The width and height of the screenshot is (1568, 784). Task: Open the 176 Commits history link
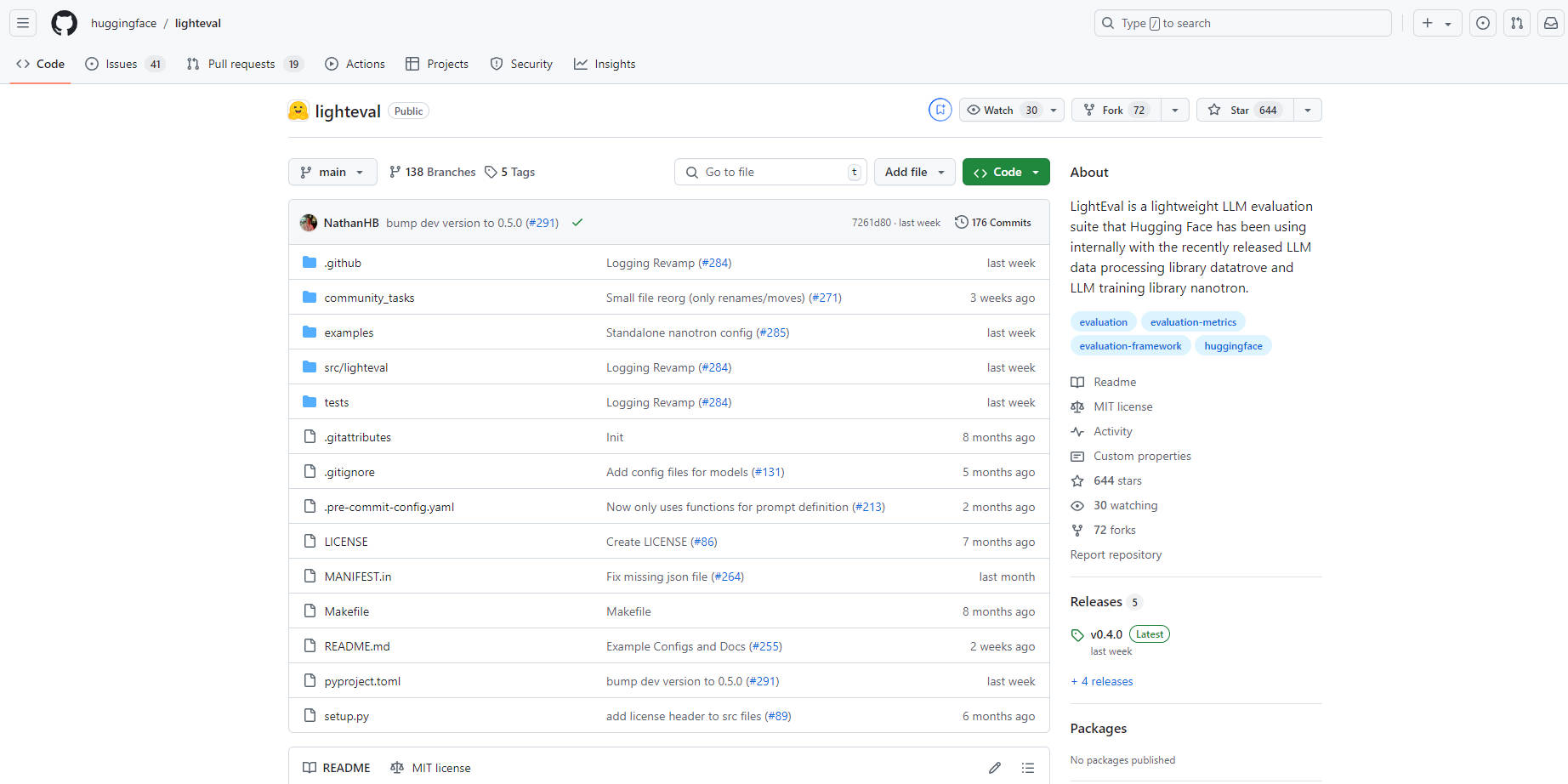pyautogui.click(x=992, y=223)
